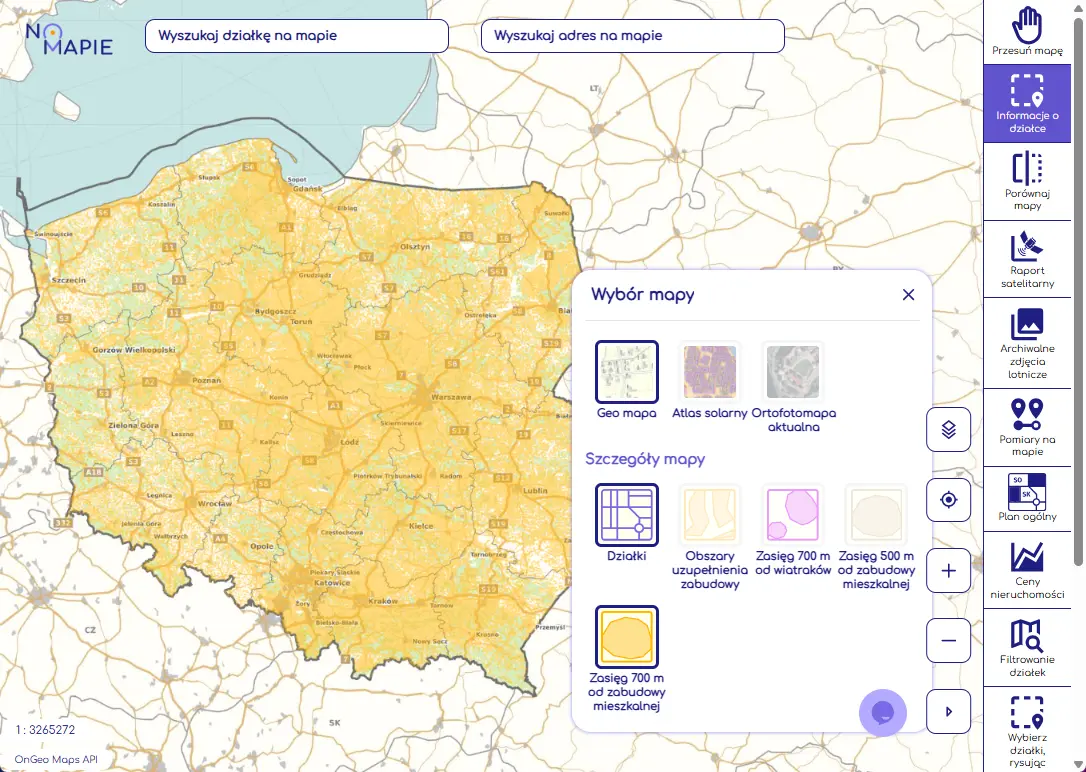Click the Wyszukaj działkę na mapie field
Screen dimensions: 1086x772
coord(295,35)
